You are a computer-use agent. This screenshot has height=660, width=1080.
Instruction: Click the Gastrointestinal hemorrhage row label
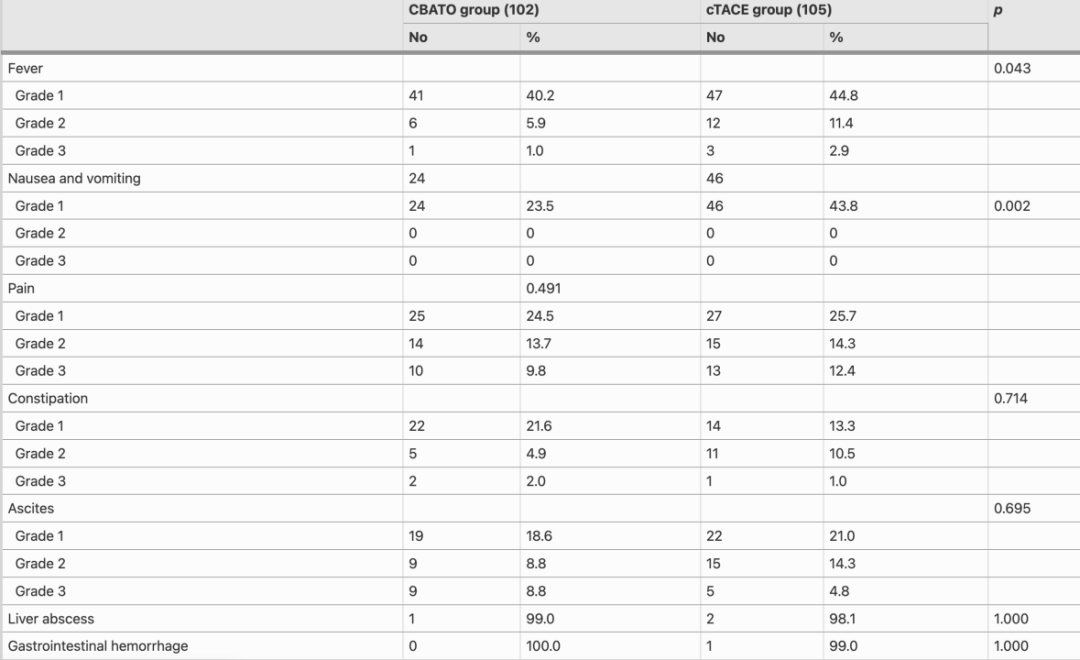(98, 646)
